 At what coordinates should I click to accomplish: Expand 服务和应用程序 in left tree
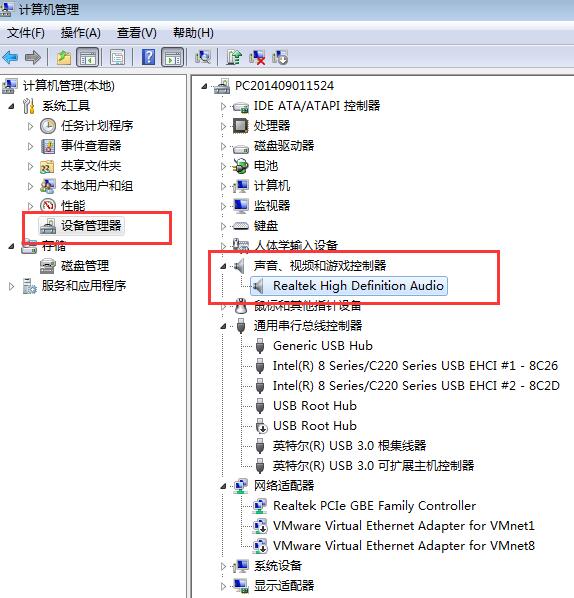(11, 286)
